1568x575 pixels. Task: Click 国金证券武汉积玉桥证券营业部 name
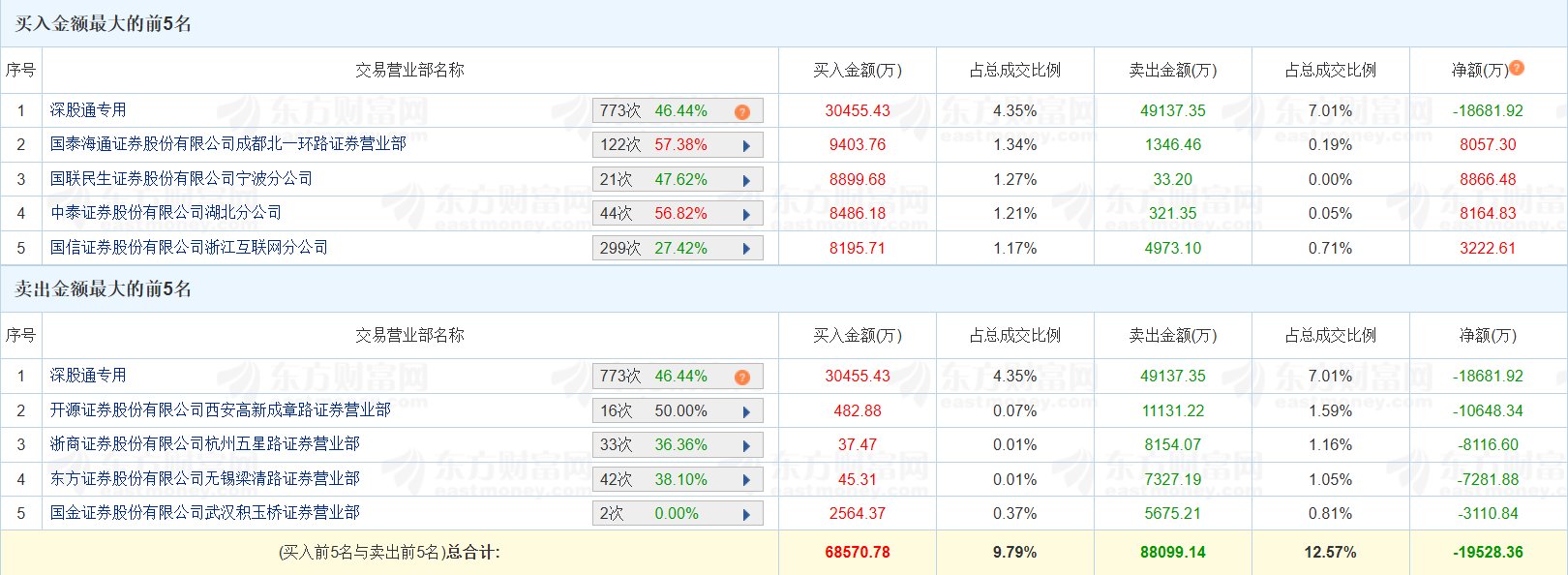pos(204,513)
